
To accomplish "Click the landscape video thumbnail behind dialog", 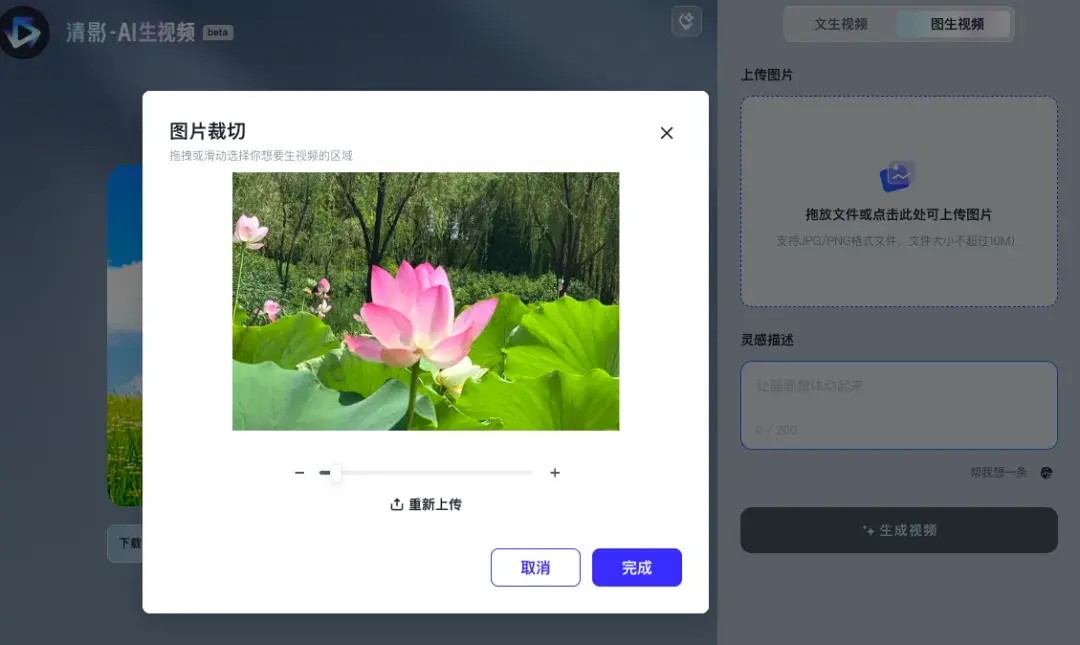I will point(125,335).
